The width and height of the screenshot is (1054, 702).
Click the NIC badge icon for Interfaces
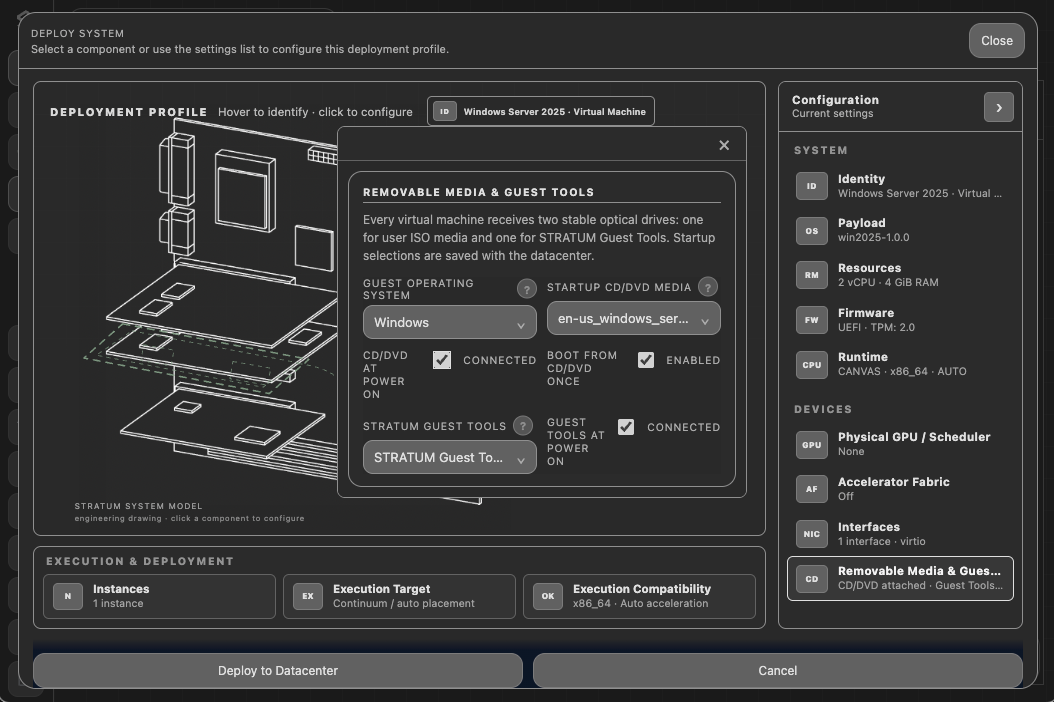pos(811,534)
